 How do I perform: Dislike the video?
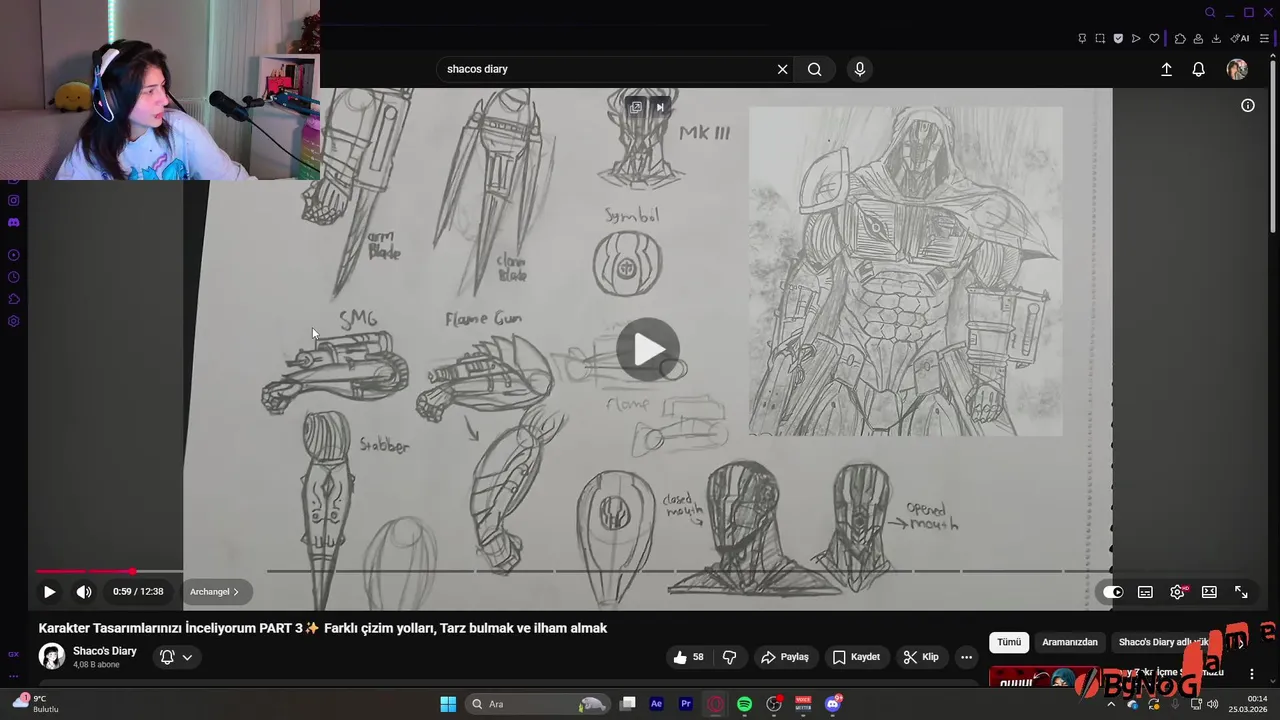click(x=729, y=657)
